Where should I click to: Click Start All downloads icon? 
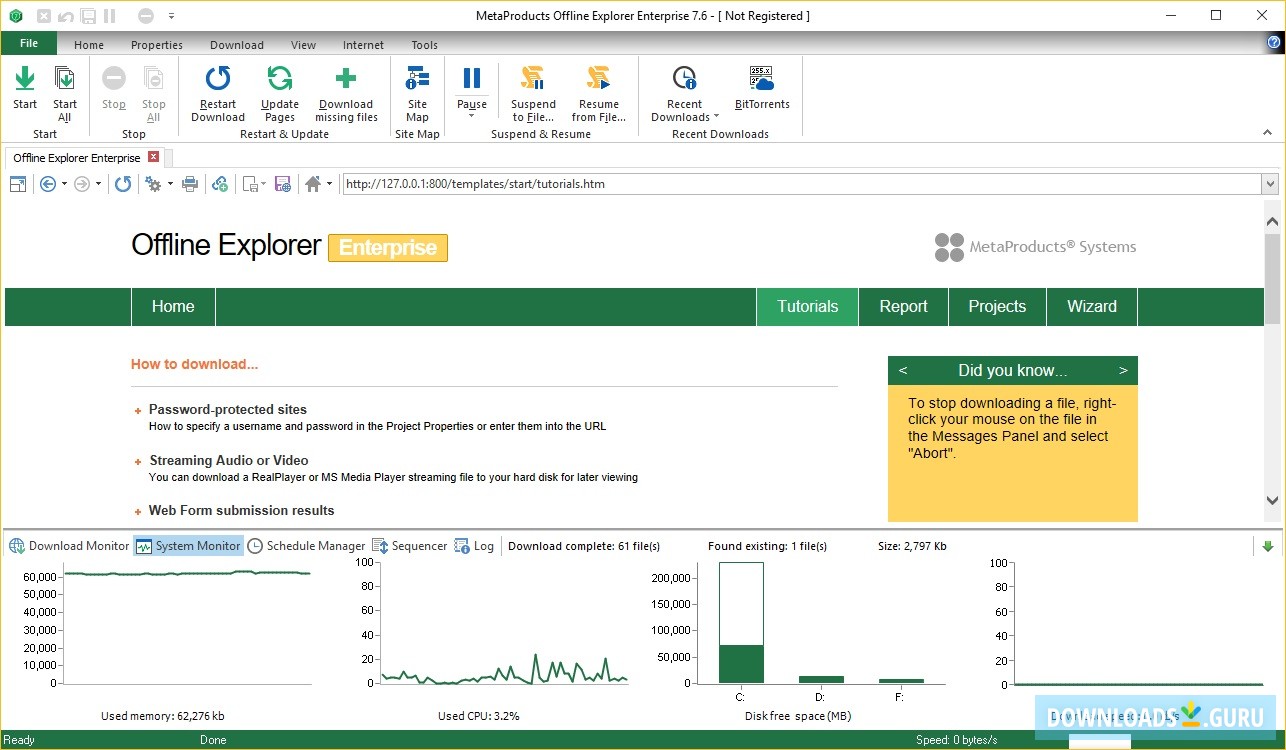pyautogui.click(x=65, y=79)
